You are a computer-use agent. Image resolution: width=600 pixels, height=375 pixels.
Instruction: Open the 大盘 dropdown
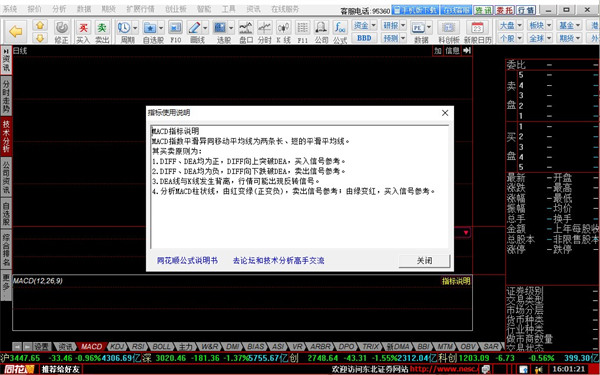pos(511,26)
